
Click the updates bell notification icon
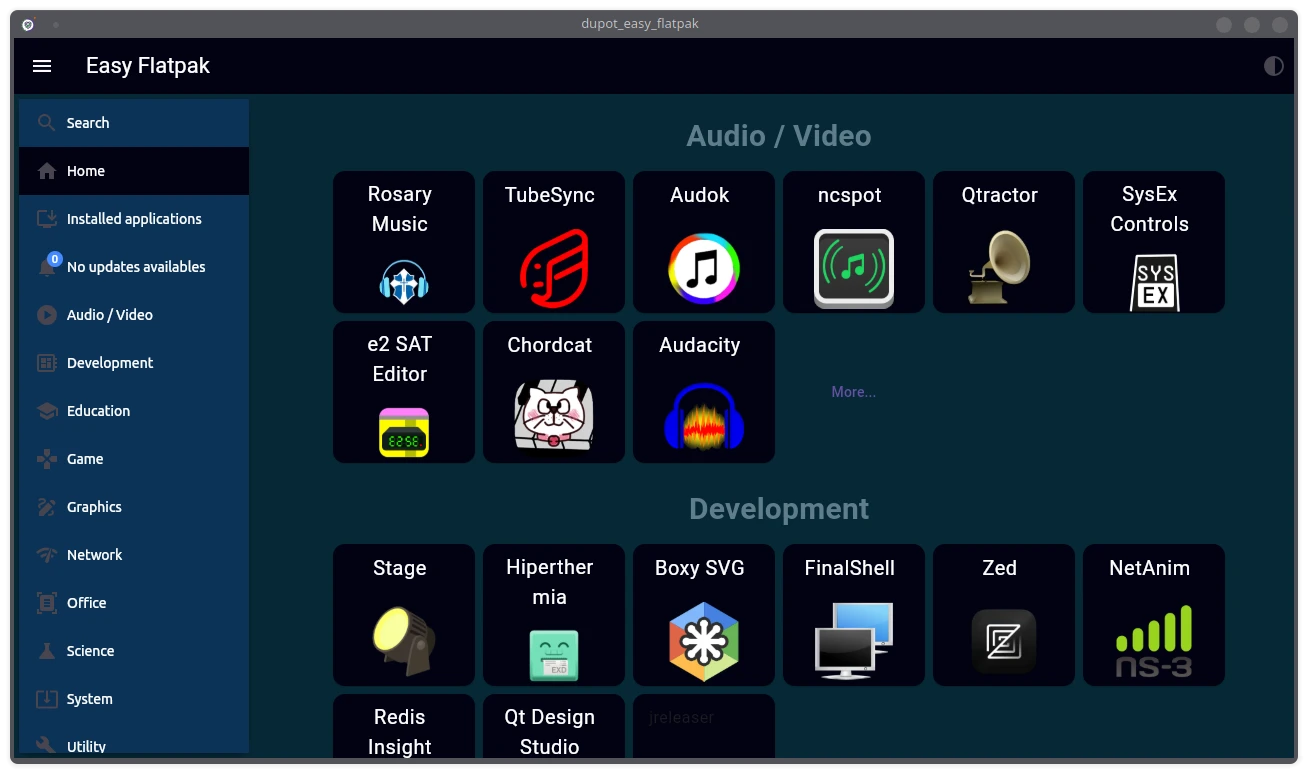[x=47, y=266]
